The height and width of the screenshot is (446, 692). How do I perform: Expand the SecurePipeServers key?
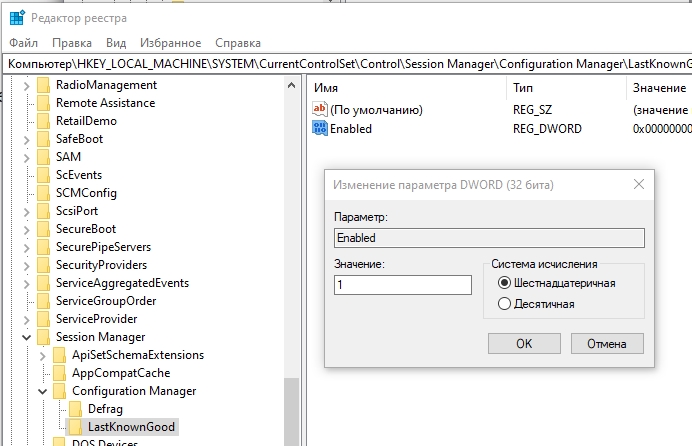(26, 248)
